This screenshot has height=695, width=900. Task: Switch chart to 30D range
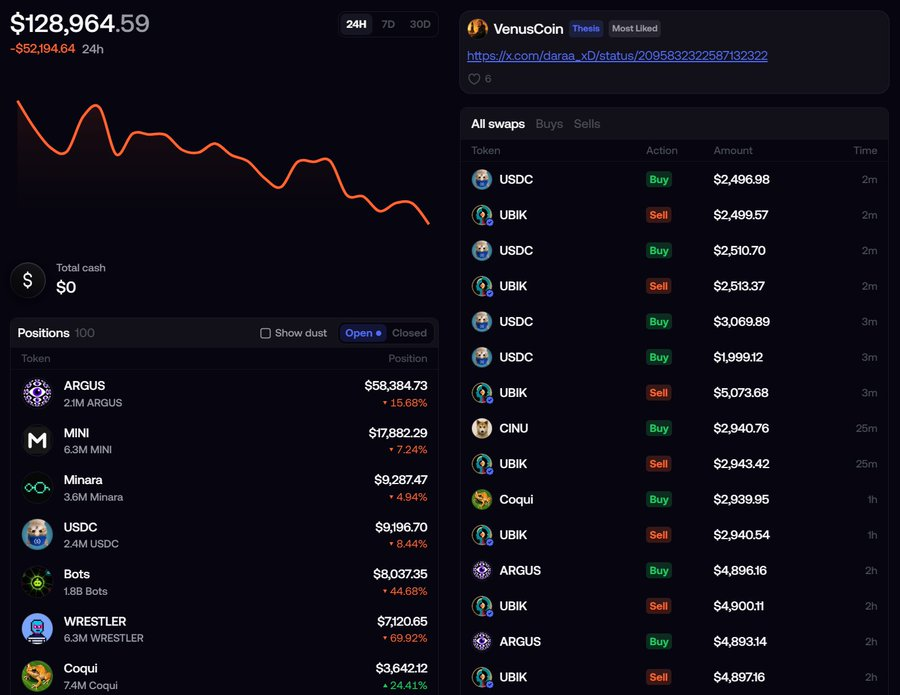click(x=420, y=25)
